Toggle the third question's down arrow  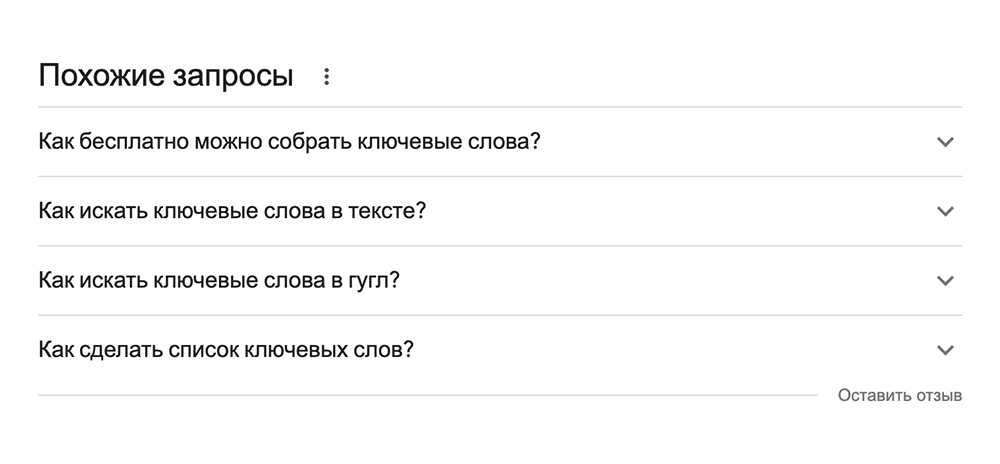click(x=945, y=281)
